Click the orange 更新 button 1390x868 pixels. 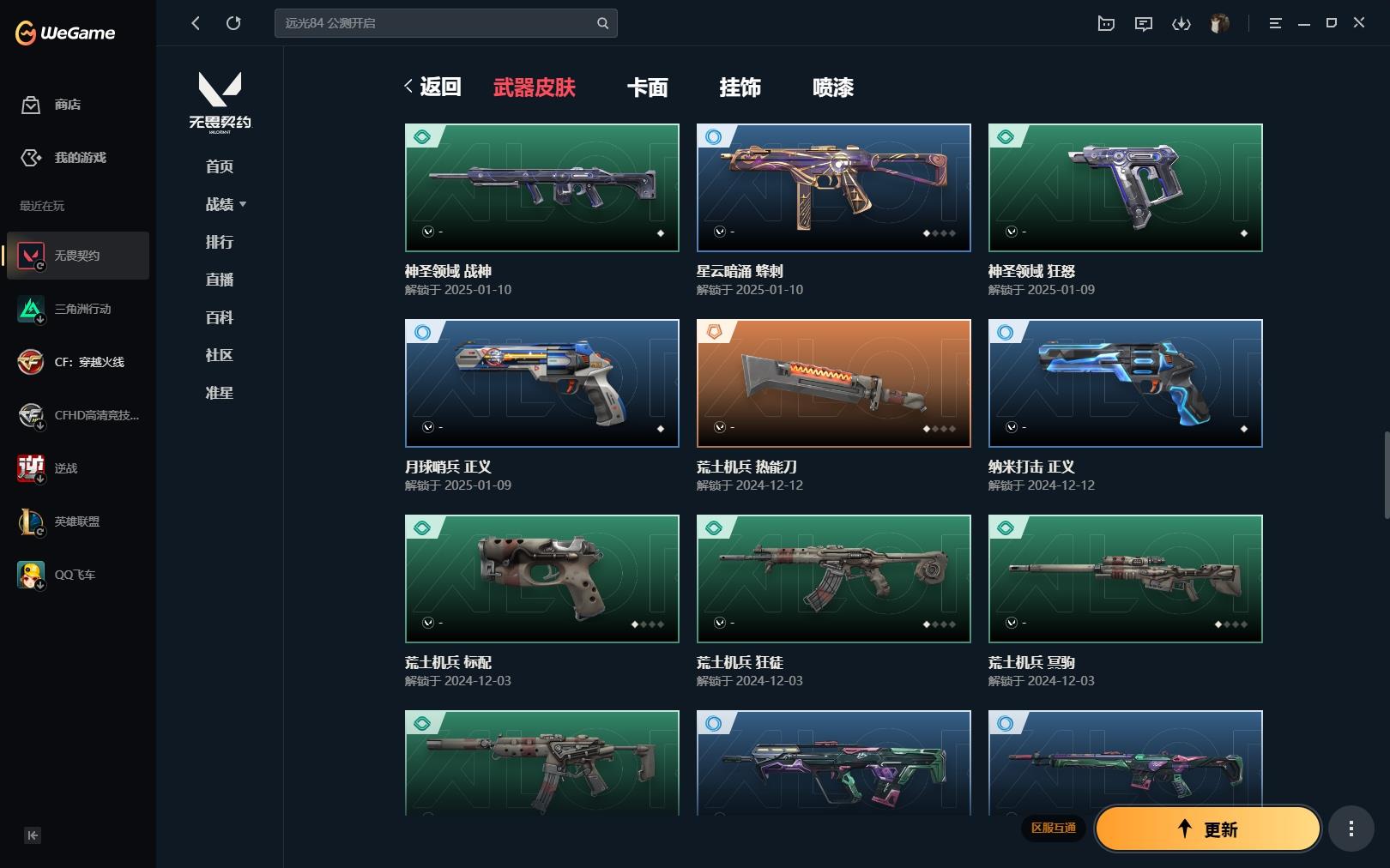click(1208, 829)
